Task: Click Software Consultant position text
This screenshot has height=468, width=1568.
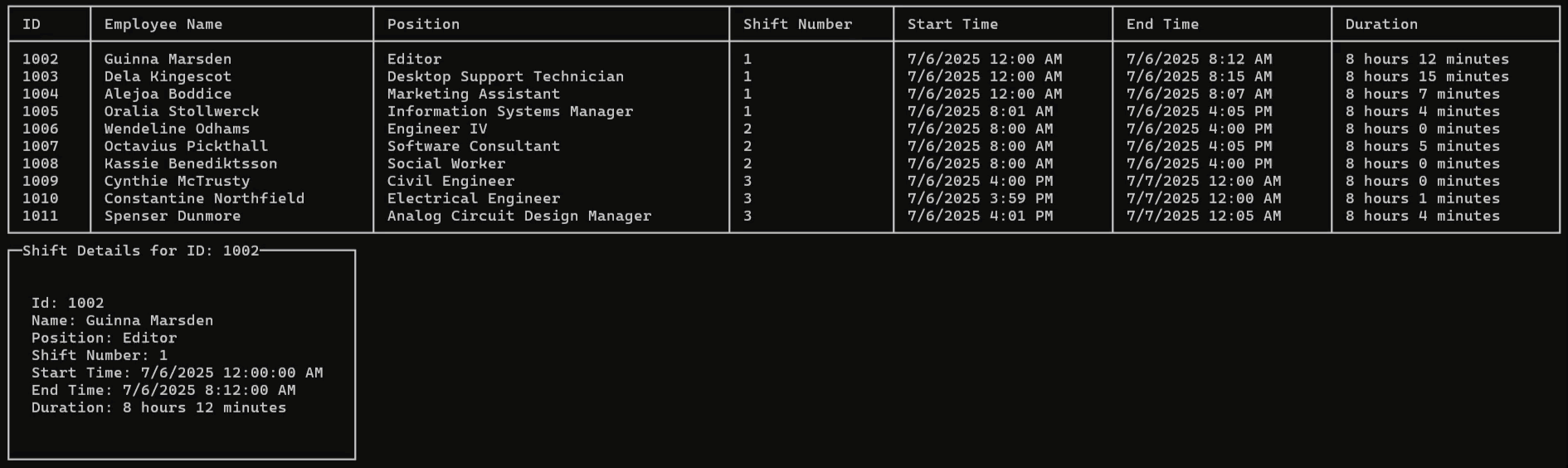Action: [474, 146]
